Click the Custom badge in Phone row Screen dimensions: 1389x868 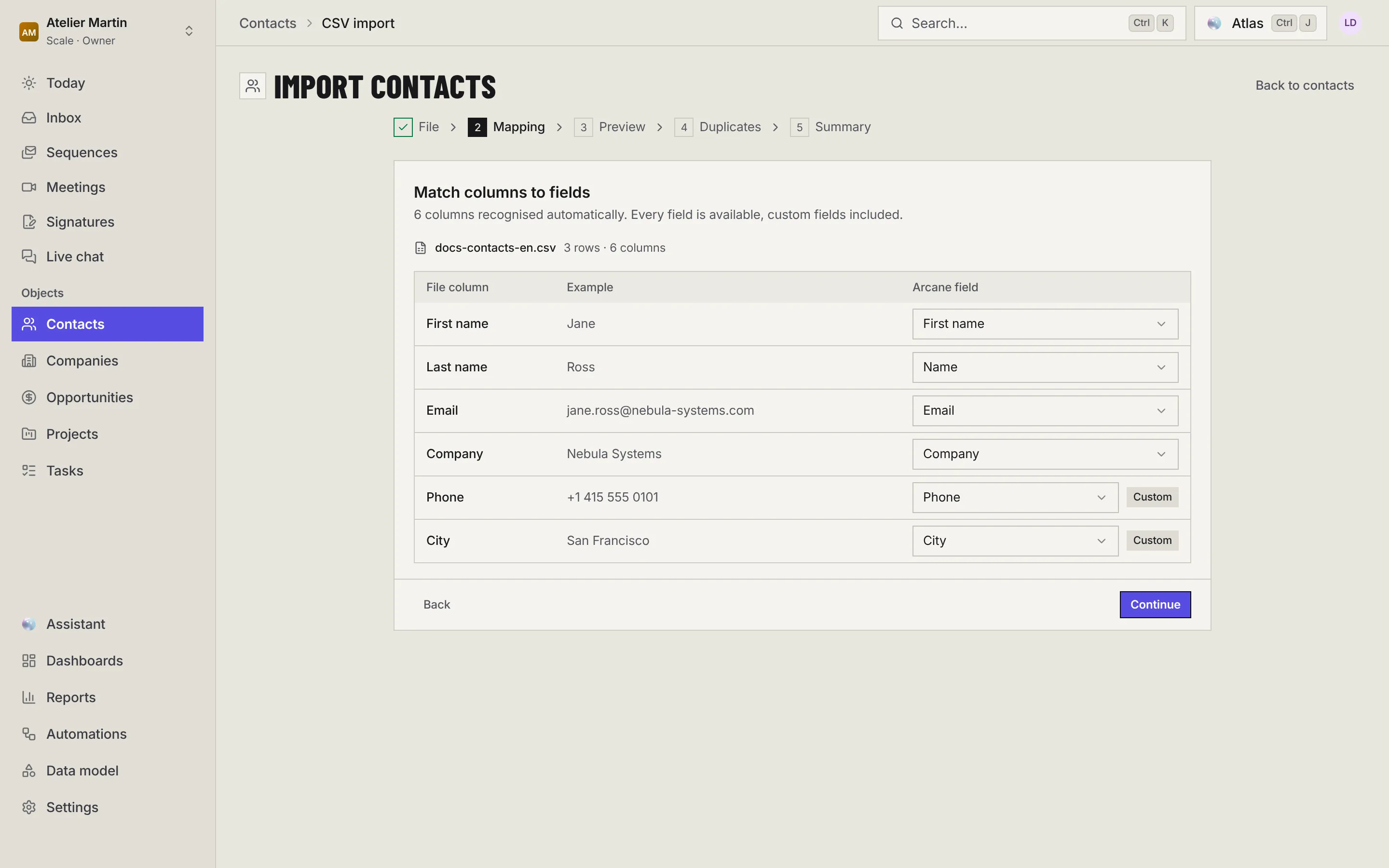pyautogui.click(x=1152, y=497)
